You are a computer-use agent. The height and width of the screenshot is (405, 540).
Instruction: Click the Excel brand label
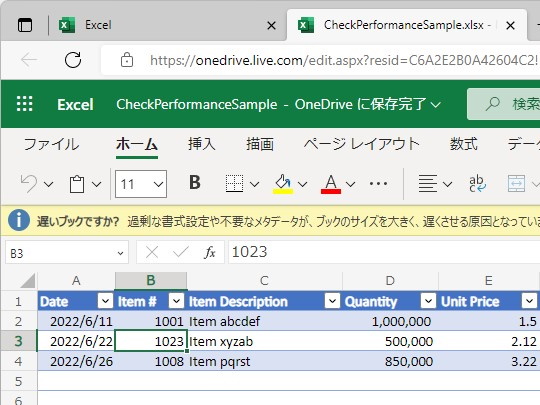tap(75, 104)
